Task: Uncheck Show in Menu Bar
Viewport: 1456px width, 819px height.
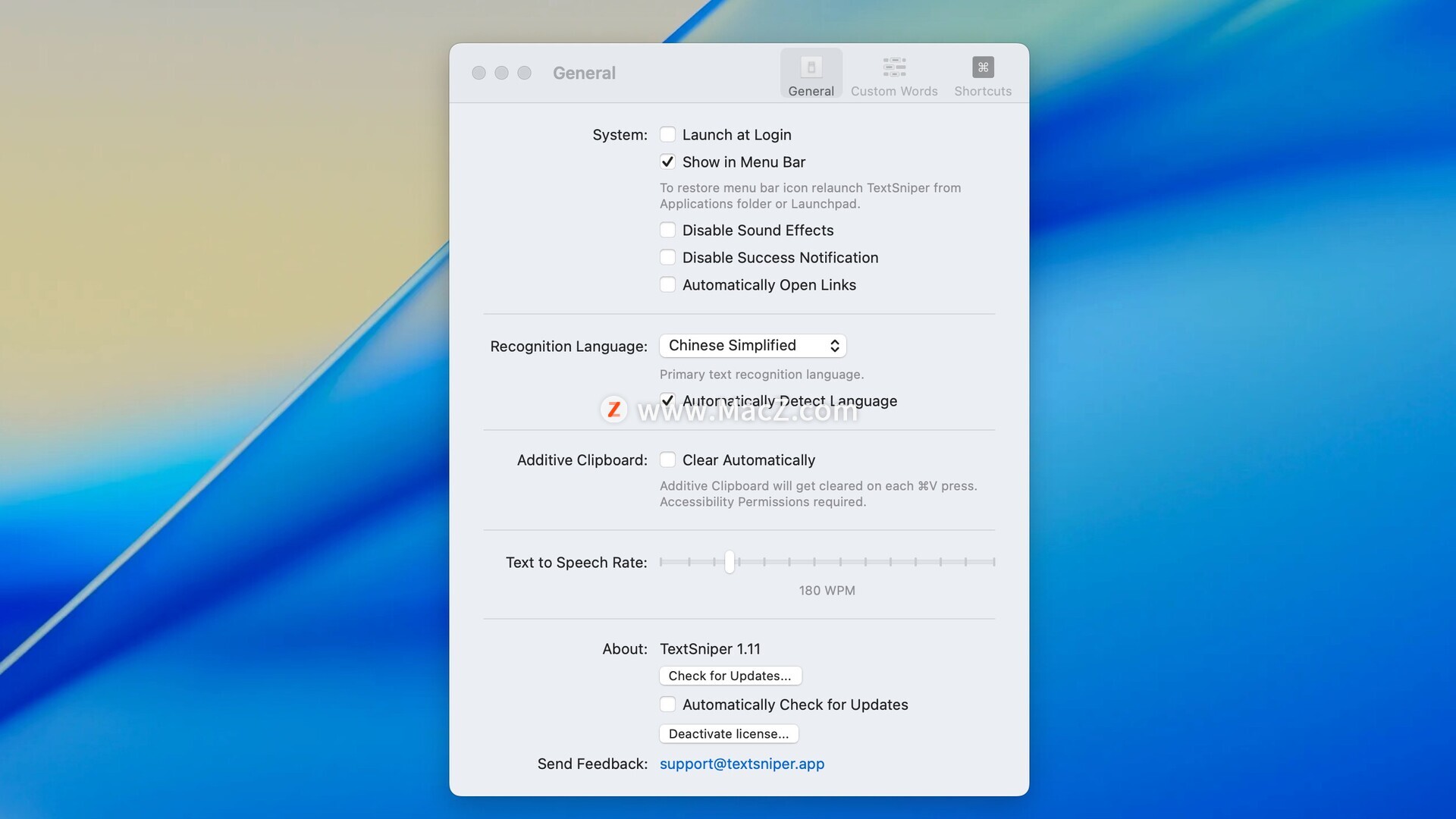Action: click(x=667, y=162)
